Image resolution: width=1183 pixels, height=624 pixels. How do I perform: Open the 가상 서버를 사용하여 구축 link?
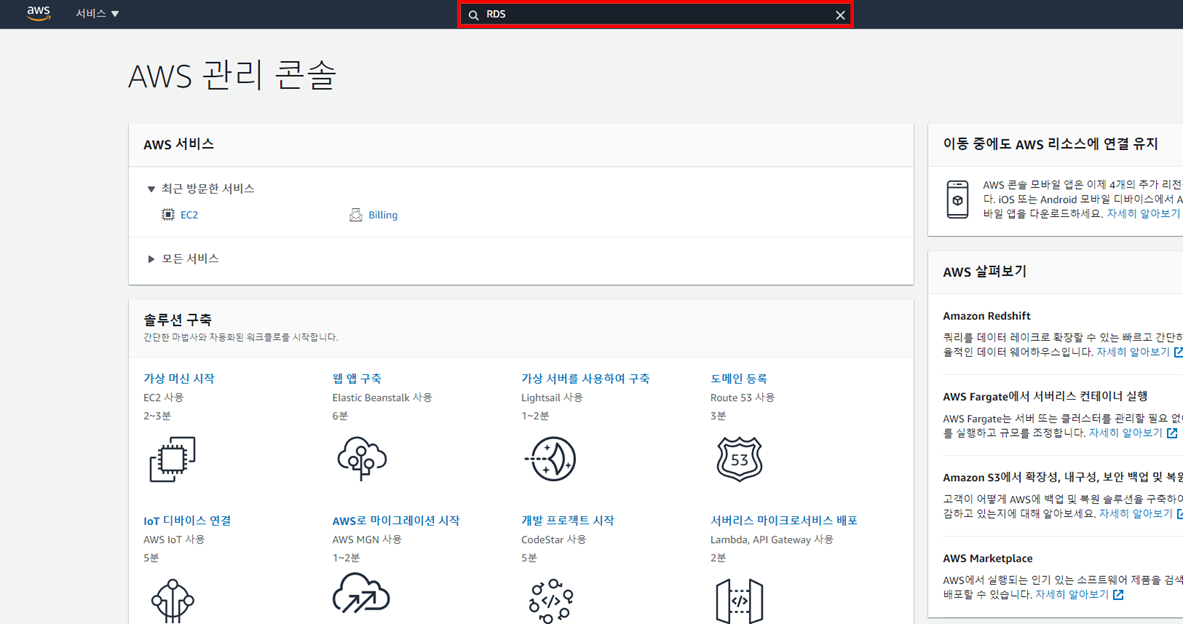tap(585, 379)
